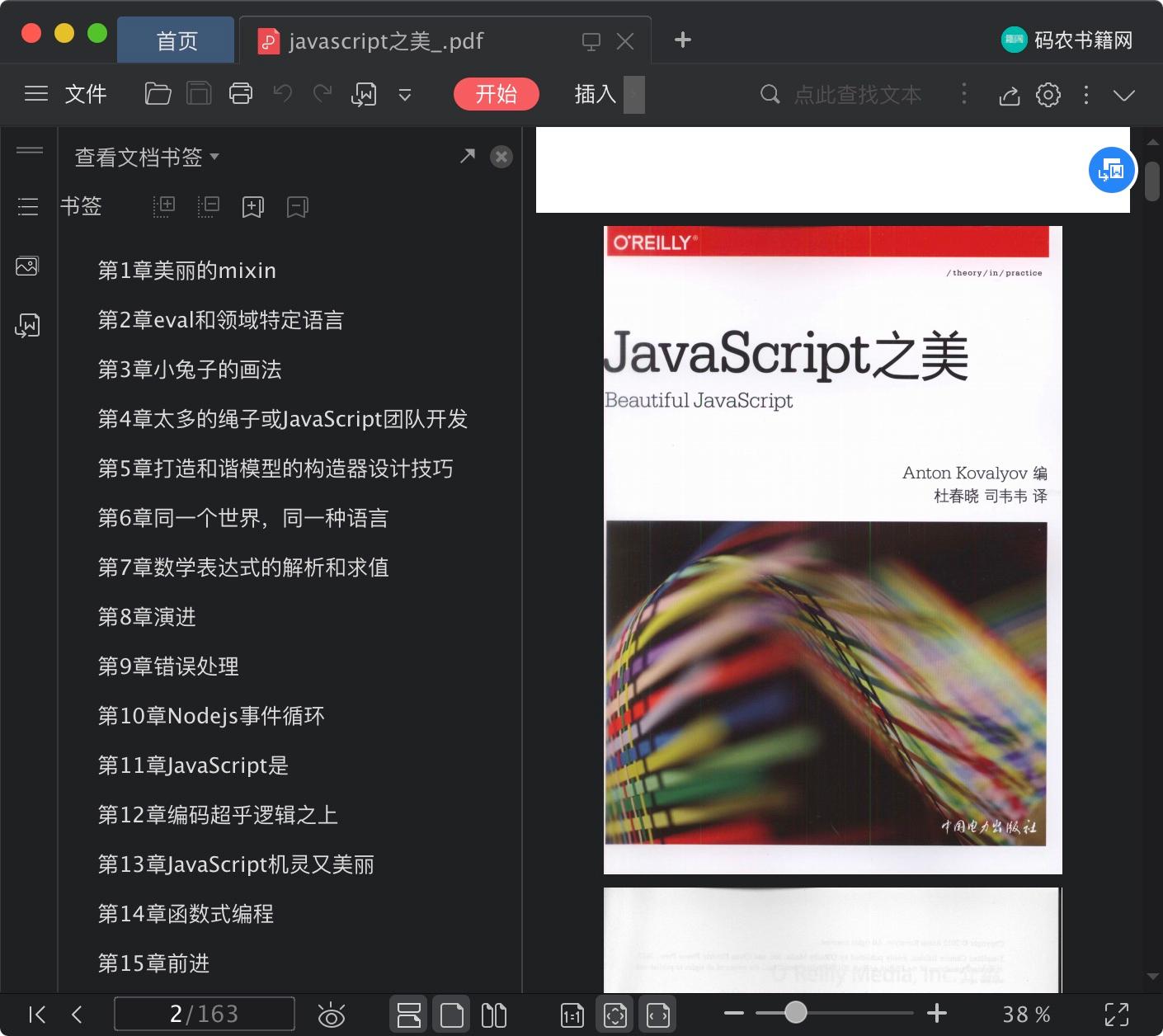
Task: Click the zoom slider handle
Action: pos(795,1012)
